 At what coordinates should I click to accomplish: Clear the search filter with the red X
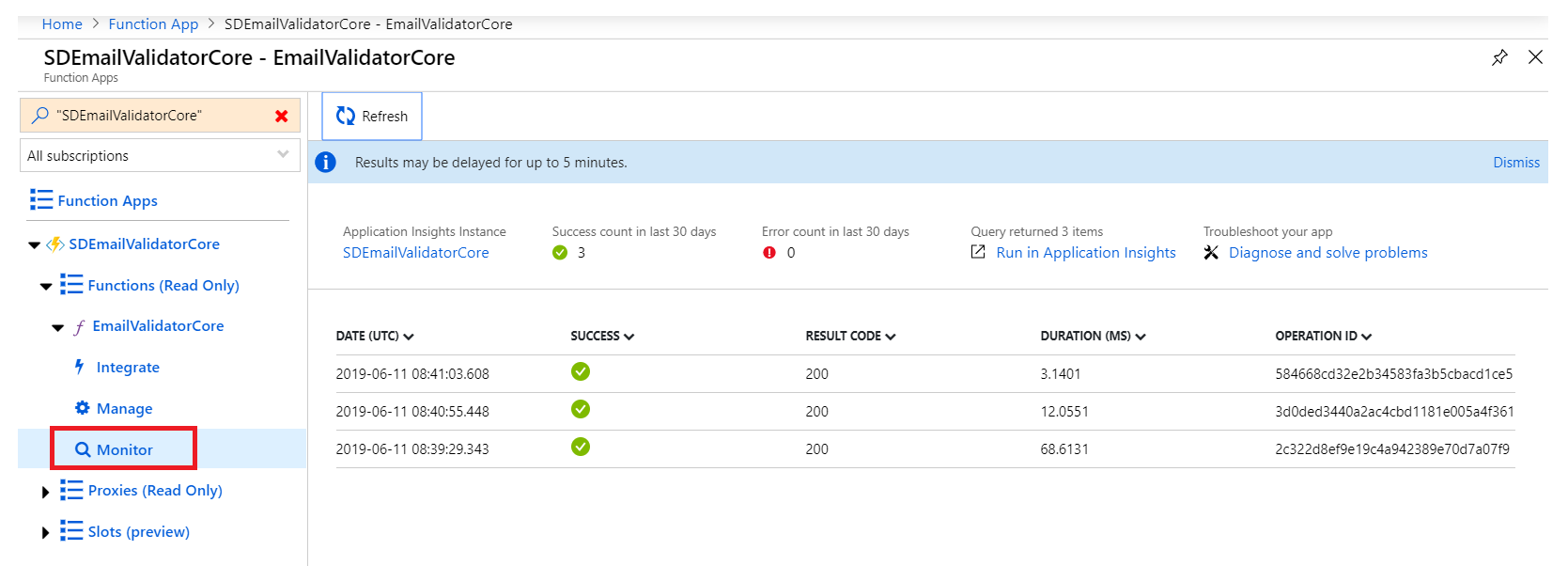click(x=281, y=116)
